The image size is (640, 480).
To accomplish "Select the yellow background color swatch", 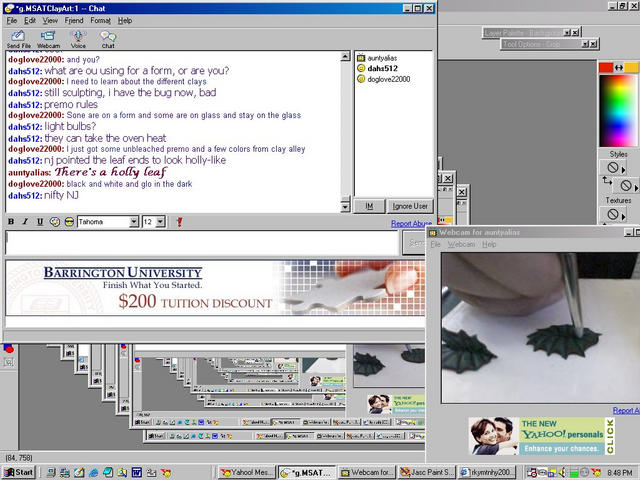I will 631,67.
